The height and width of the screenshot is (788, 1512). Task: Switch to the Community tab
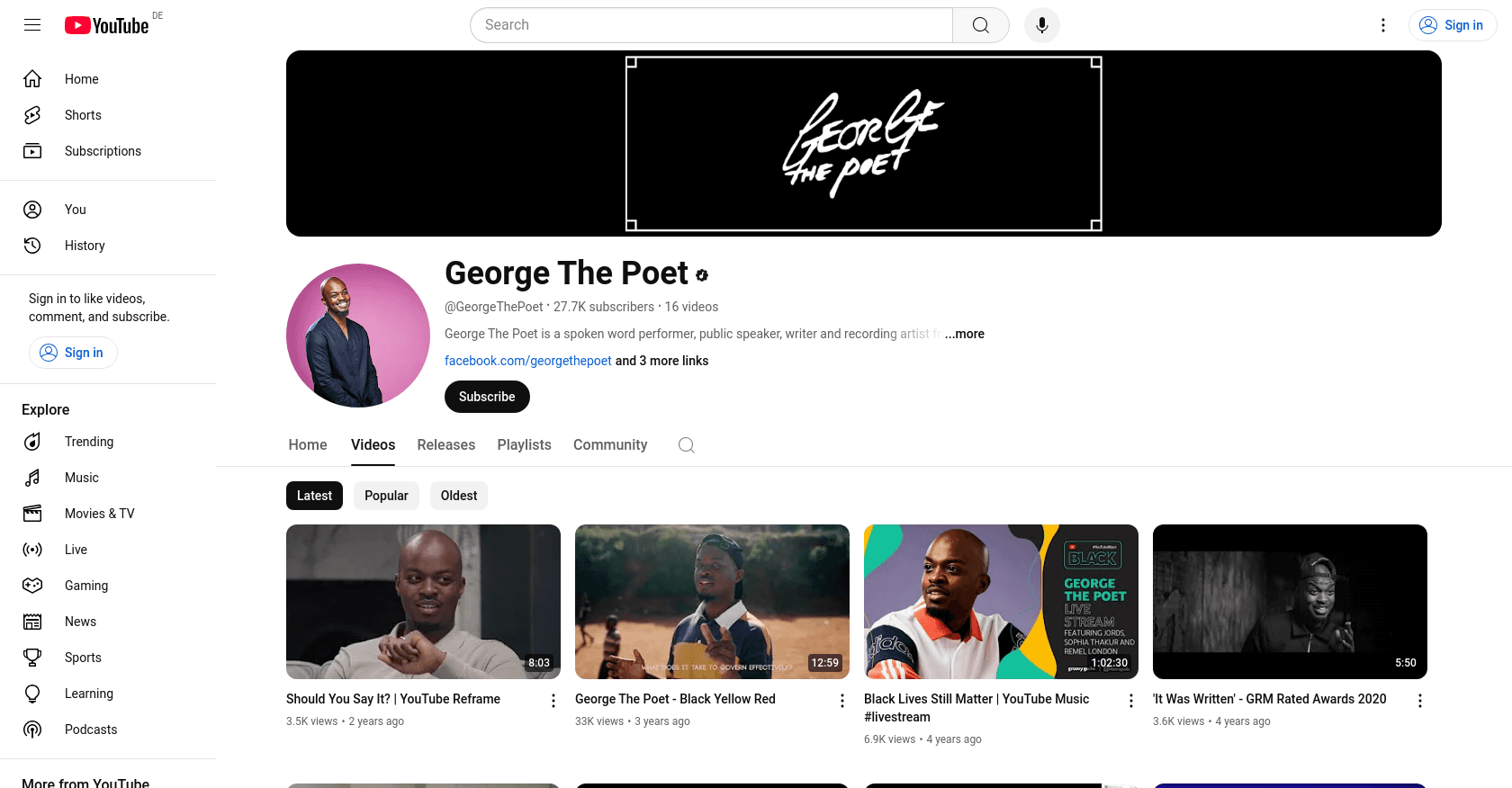[610, 445]
